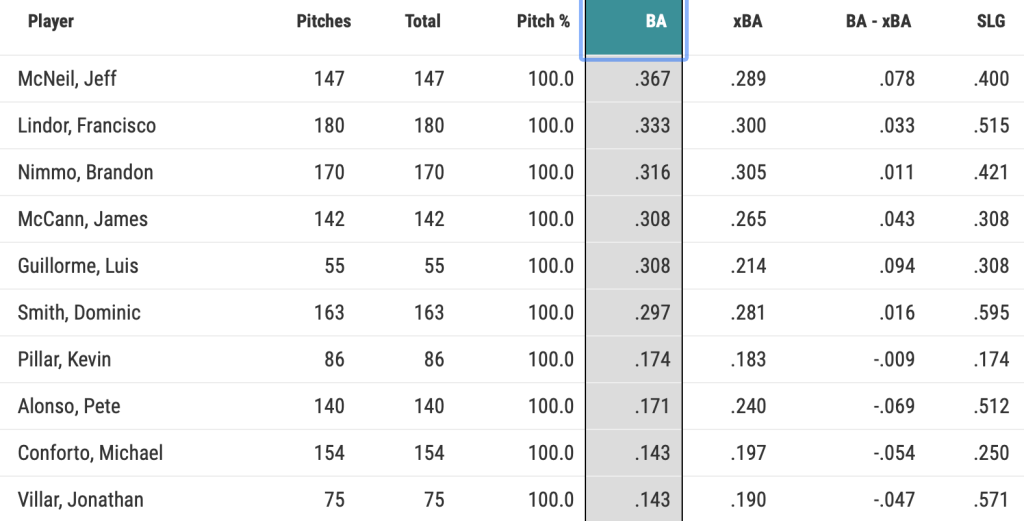Sort table by BA column header
The image size is (1024, 521).
click(655, 21)
